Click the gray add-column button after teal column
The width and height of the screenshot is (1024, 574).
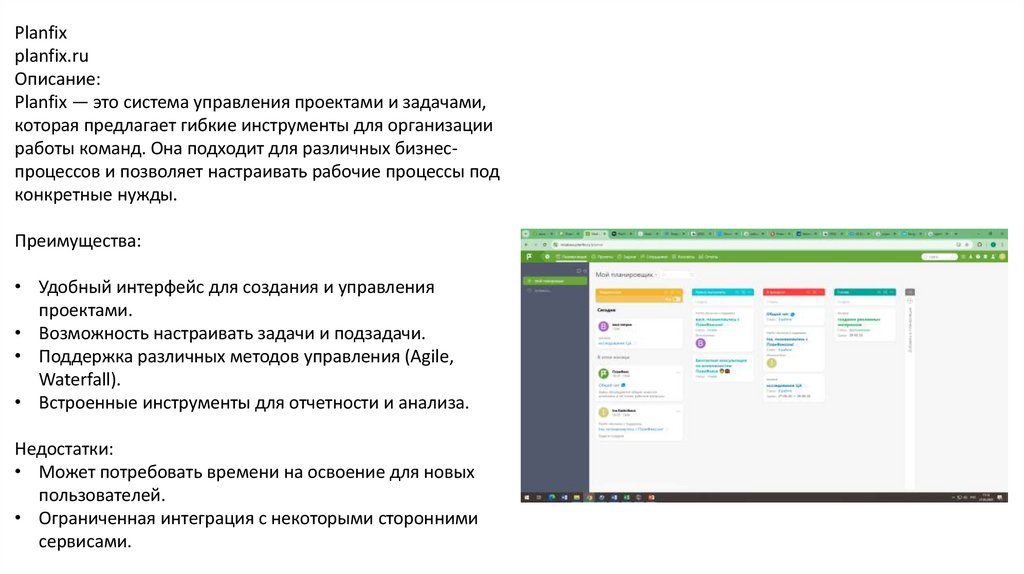pyautogui.click(x=910, y=292)
